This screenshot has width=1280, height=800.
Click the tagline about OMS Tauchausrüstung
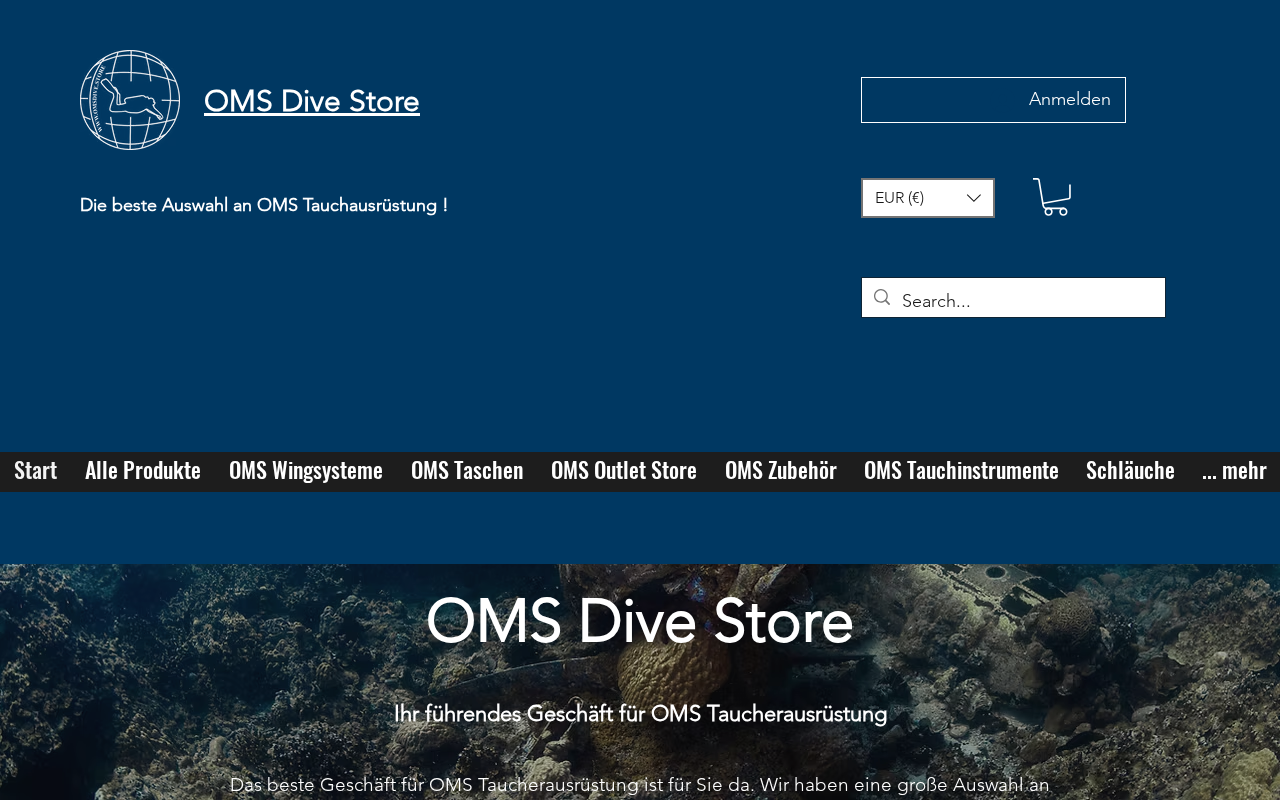tap(264, 205)
